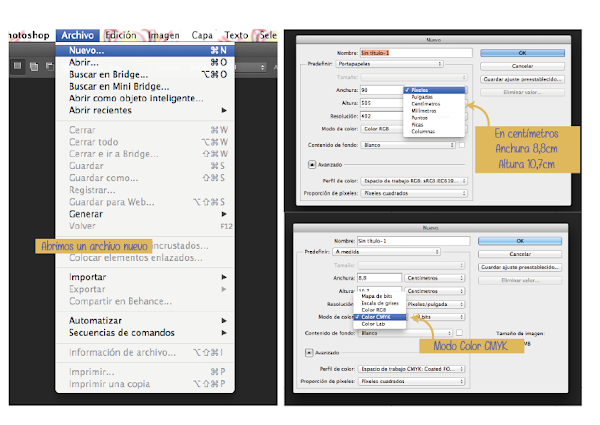
Task: Choose Abrir como objeto inteligente...
Action: 145,98
